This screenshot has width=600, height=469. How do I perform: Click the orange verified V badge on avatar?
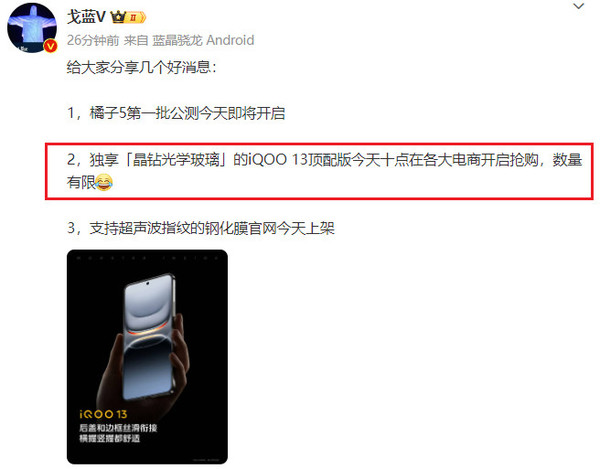(50, 46)
